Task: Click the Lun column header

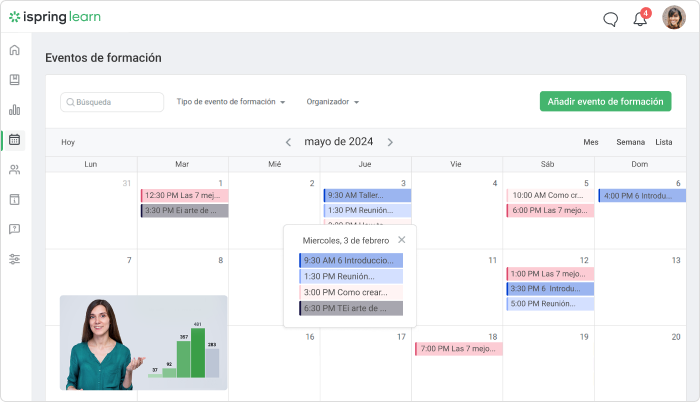Action: [91, 164]
